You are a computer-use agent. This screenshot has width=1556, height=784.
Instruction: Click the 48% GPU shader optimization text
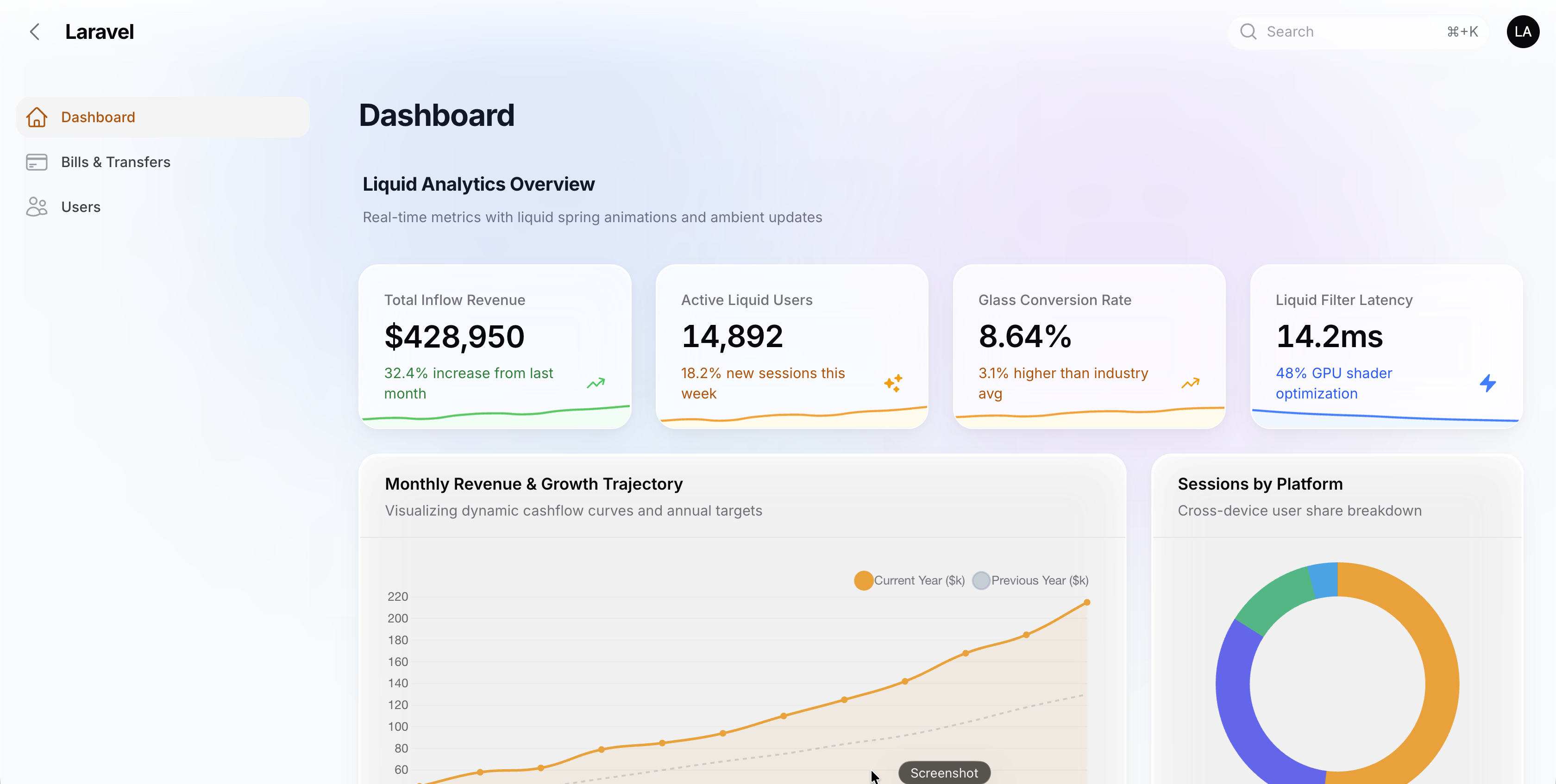[1334, 383]
